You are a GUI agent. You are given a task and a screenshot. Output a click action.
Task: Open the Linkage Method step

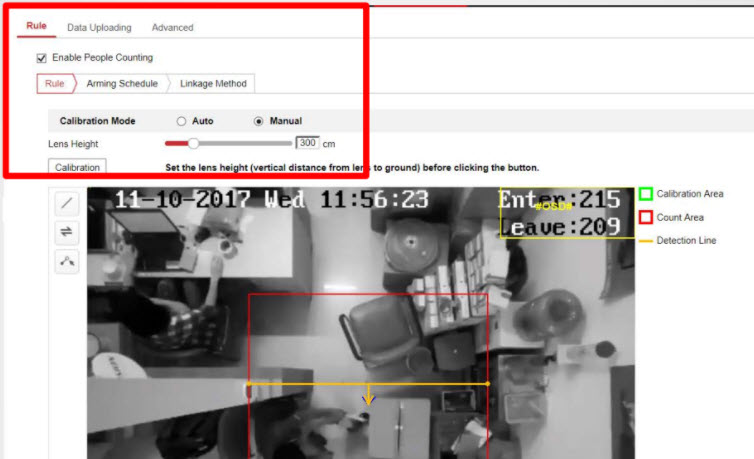tap(213, 84)
